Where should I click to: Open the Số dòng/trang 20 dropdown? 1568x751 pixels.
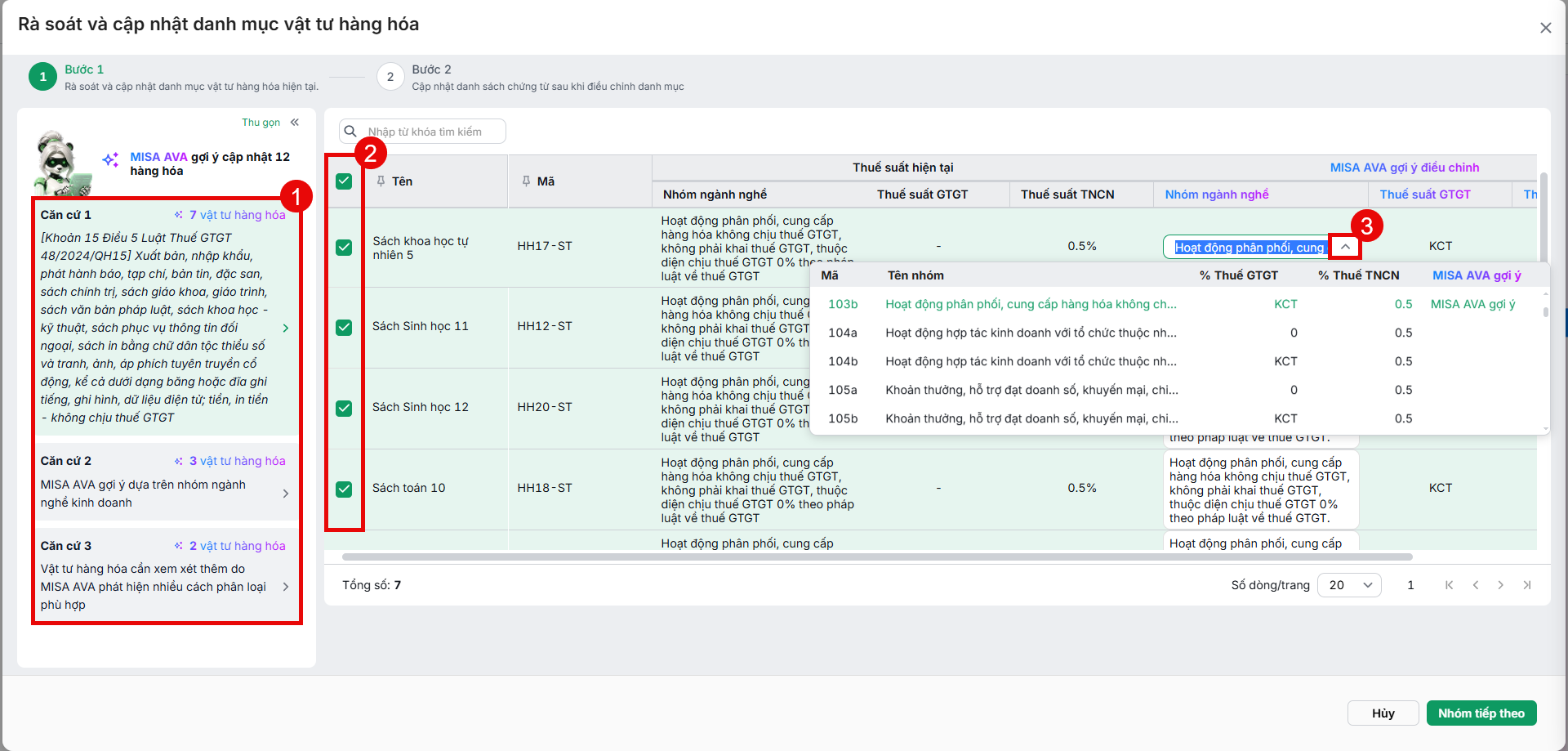coord(1352,585)
